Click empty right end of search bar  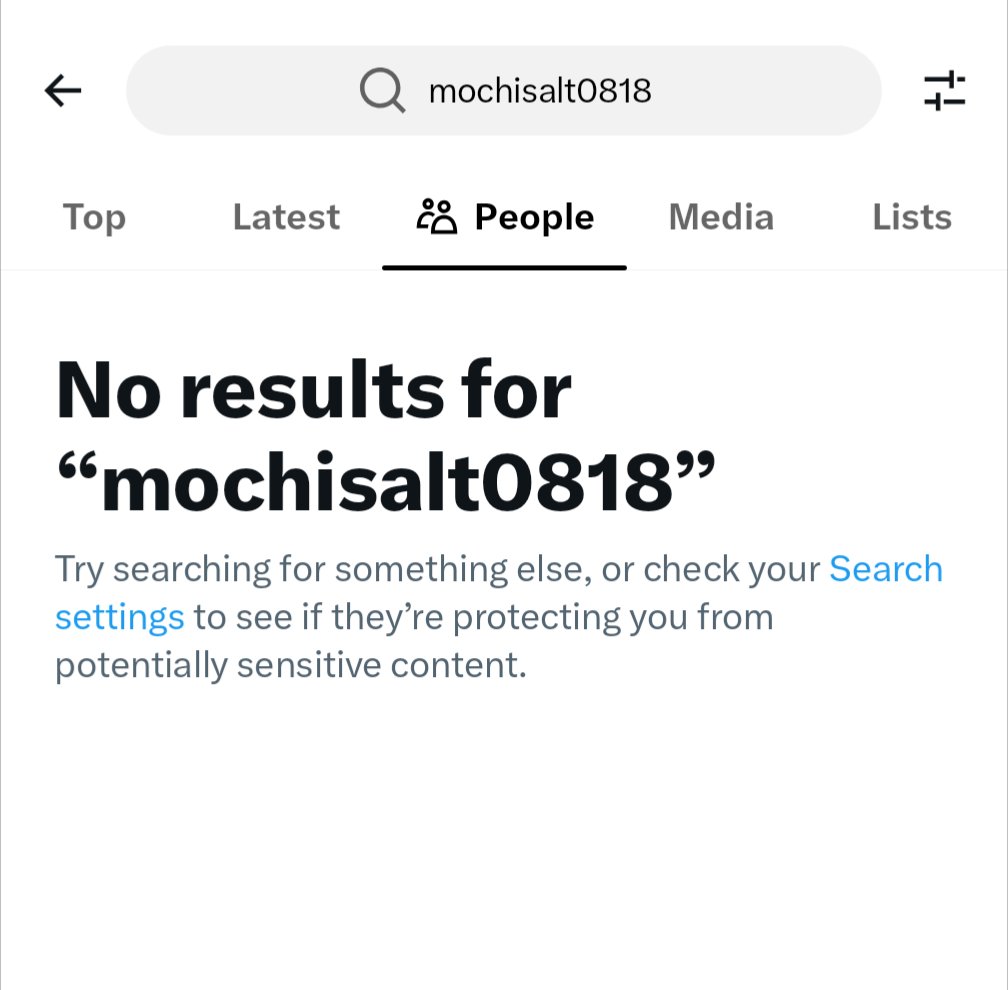[765, 90]
